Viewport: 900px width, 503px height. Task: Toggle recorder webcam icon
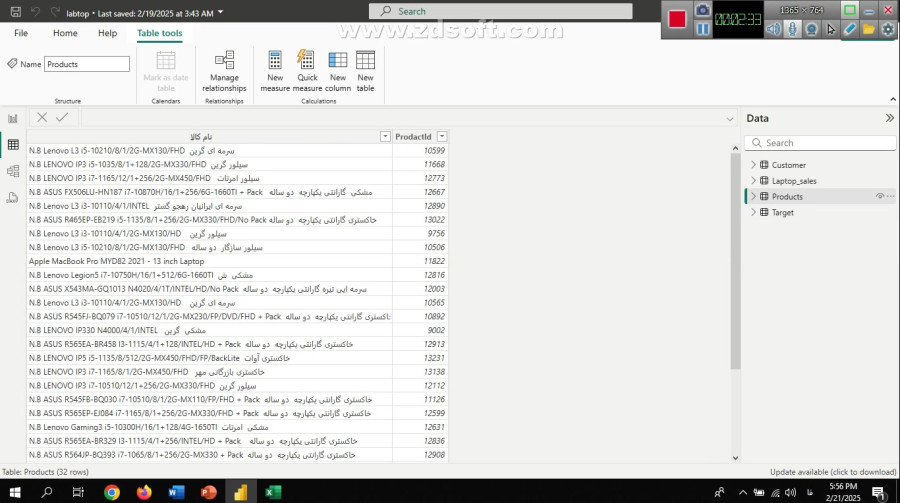coord(812,29)
